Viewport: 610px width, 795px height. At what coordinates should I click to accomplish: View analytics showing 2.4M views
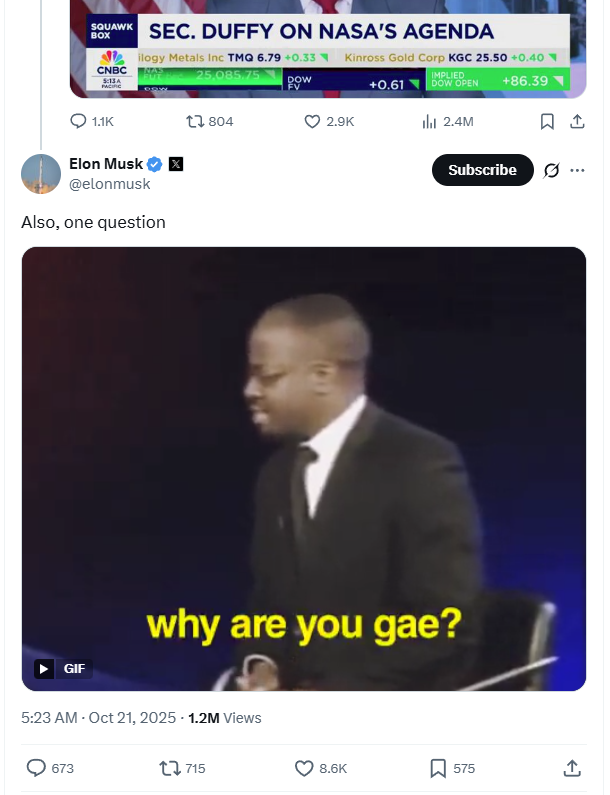coord(448,121)
